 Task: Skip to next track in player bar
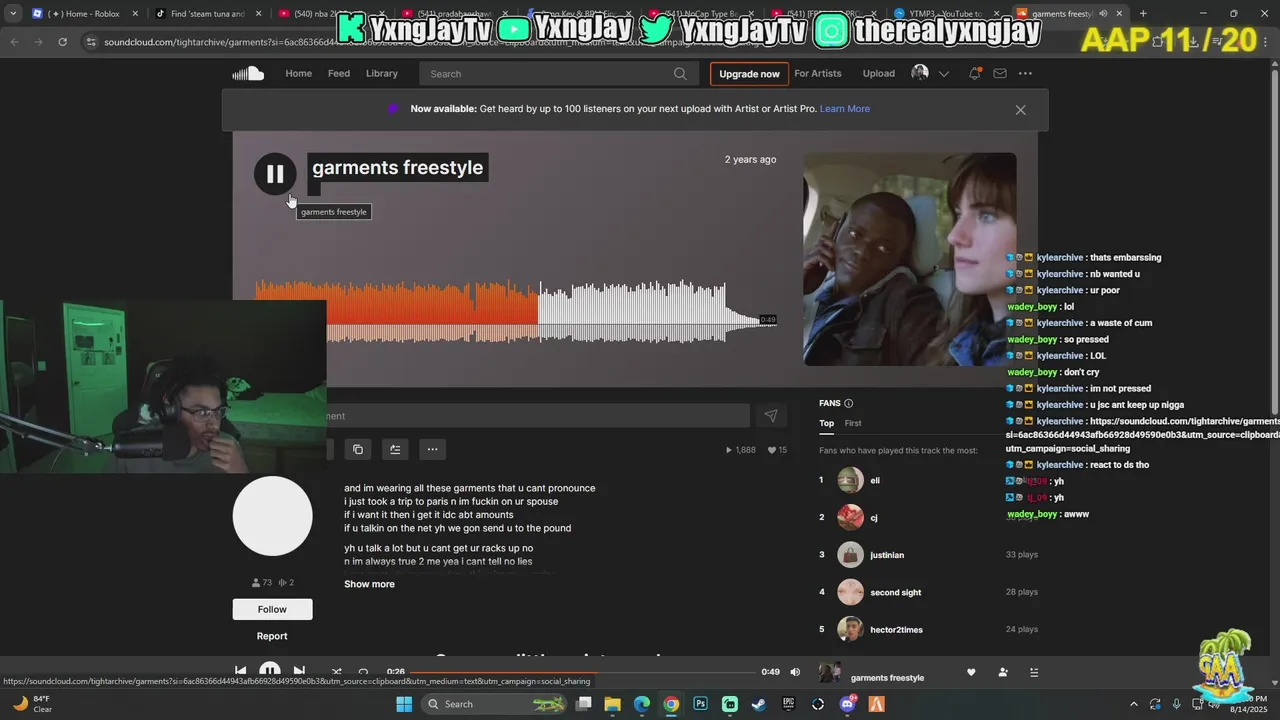click(299, 671)
